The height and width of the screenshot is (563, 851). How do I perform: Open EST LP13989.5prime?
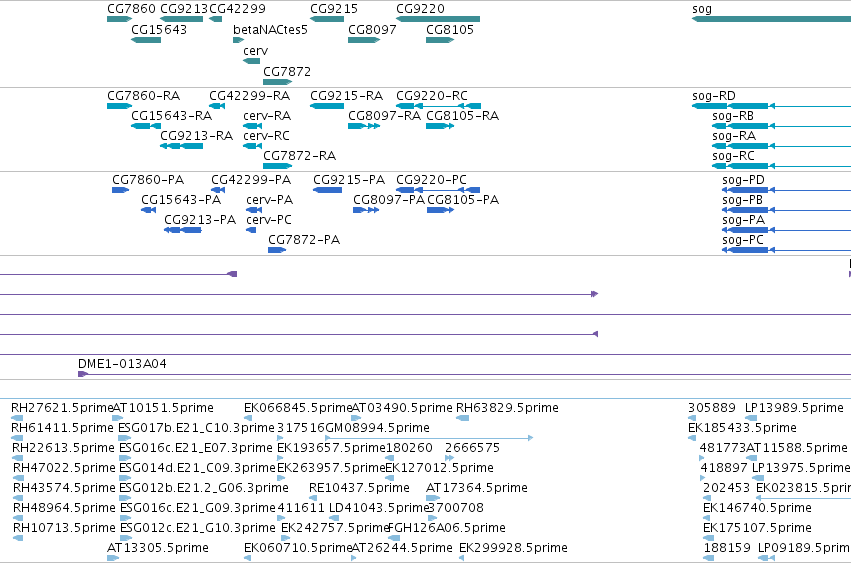794,408
